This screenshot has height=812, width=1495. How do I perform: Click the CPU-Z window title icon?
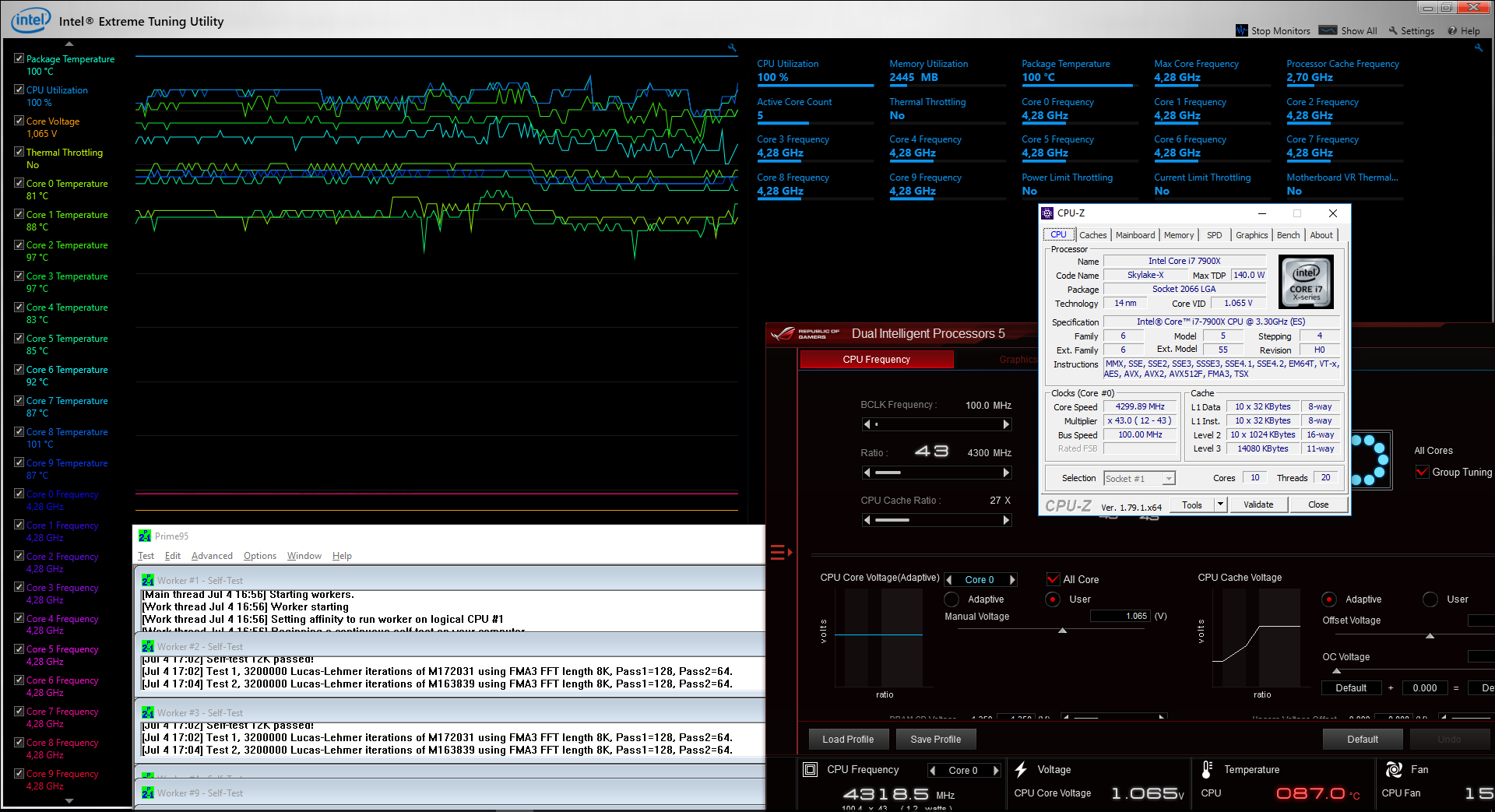(1047, 213)
